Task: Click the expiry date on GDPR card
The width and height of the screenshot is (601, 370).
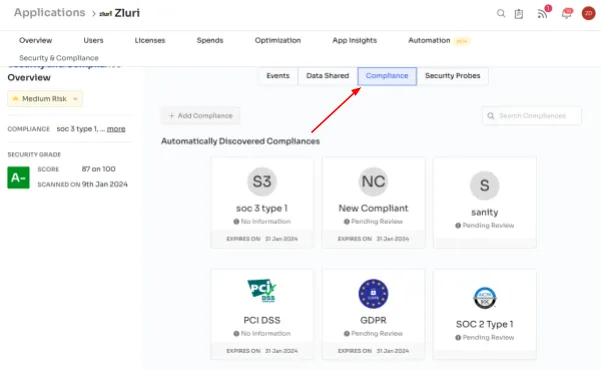Action: [x=392, y=351]
